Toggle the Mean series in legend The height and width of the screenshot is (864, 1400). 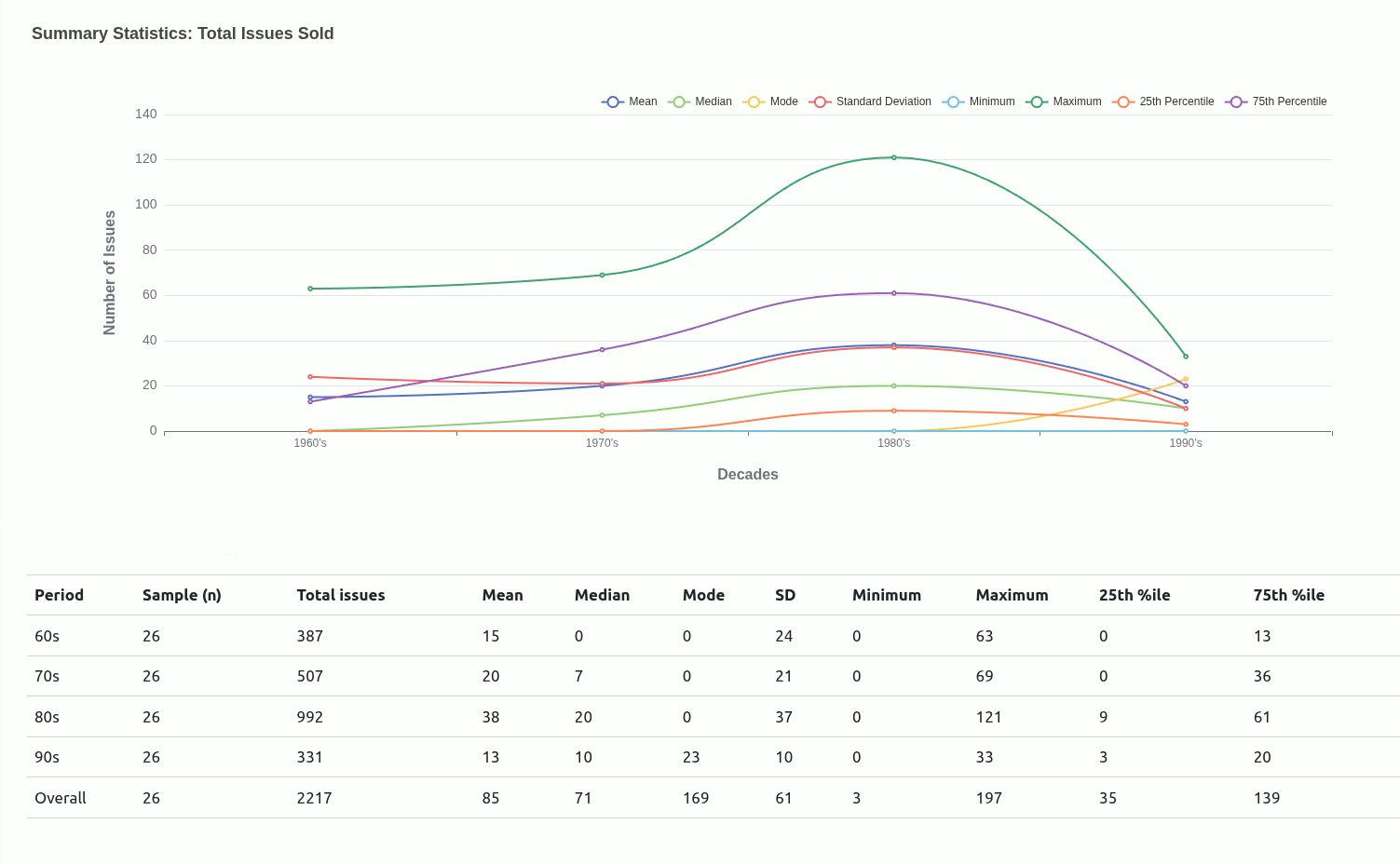pos(630,101)
